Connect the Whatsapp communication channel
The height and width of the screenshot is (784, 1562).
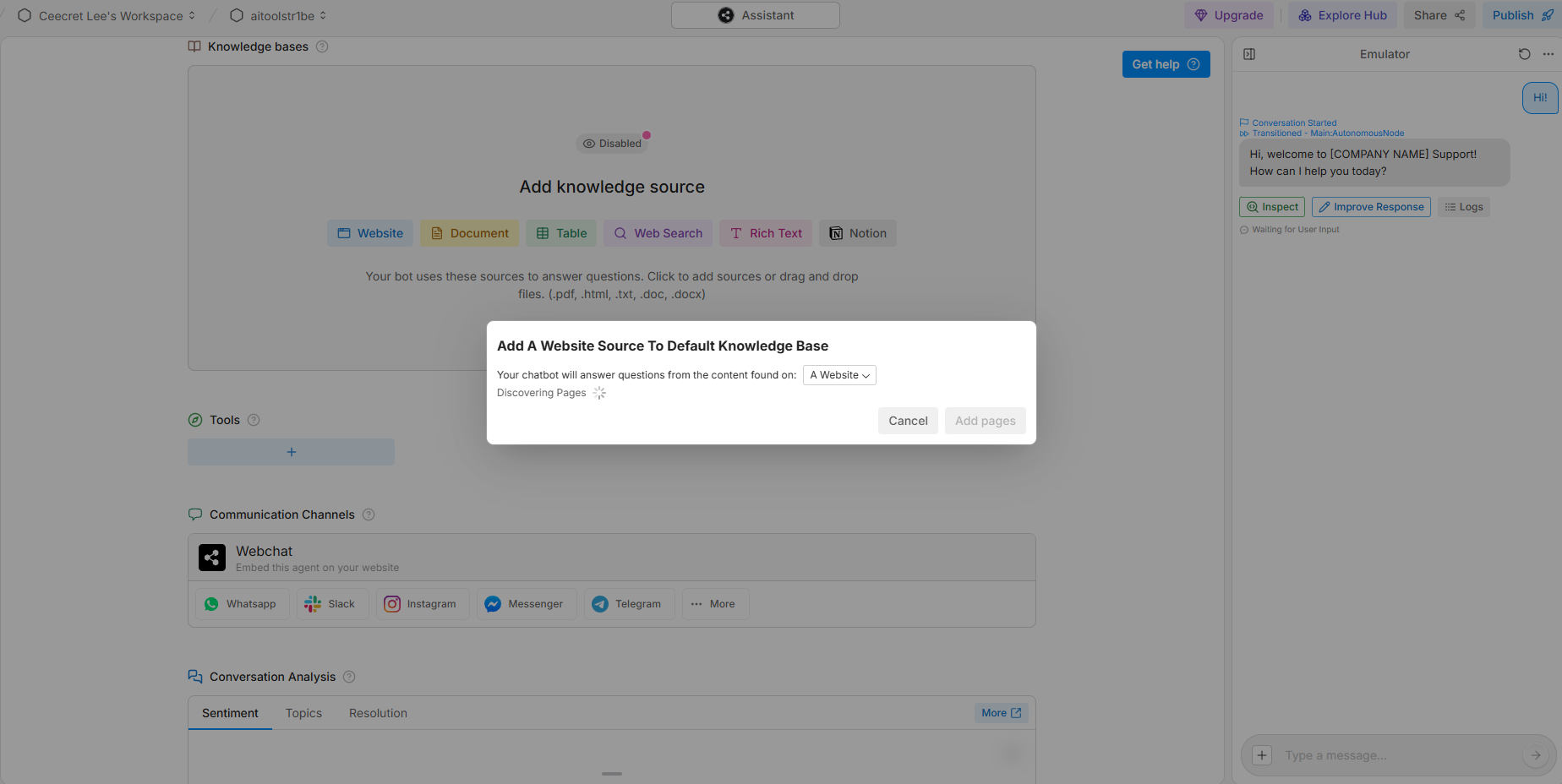point(242,603)
